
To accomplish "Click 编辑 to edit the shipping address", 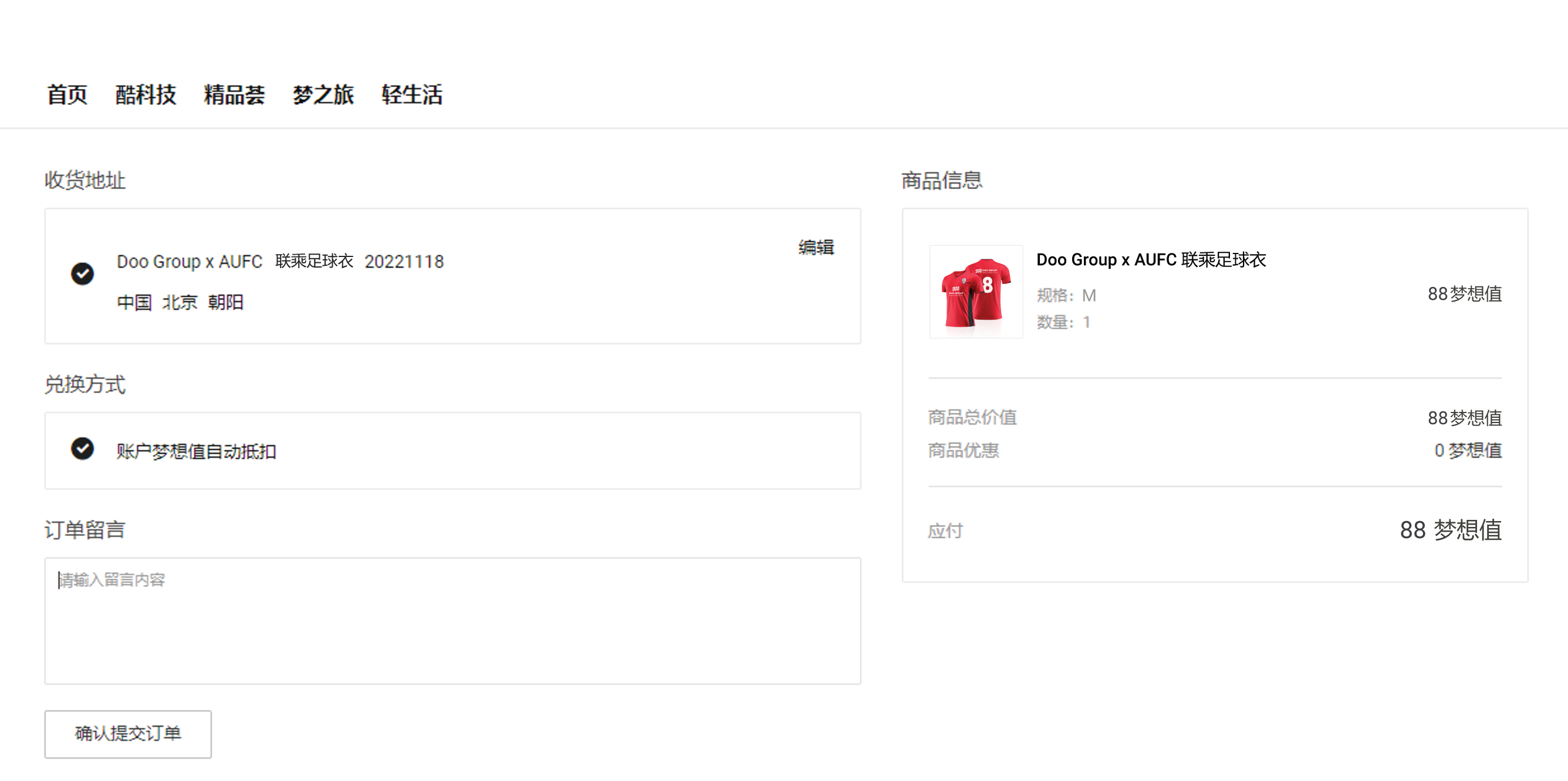I will tap(816, 247).
